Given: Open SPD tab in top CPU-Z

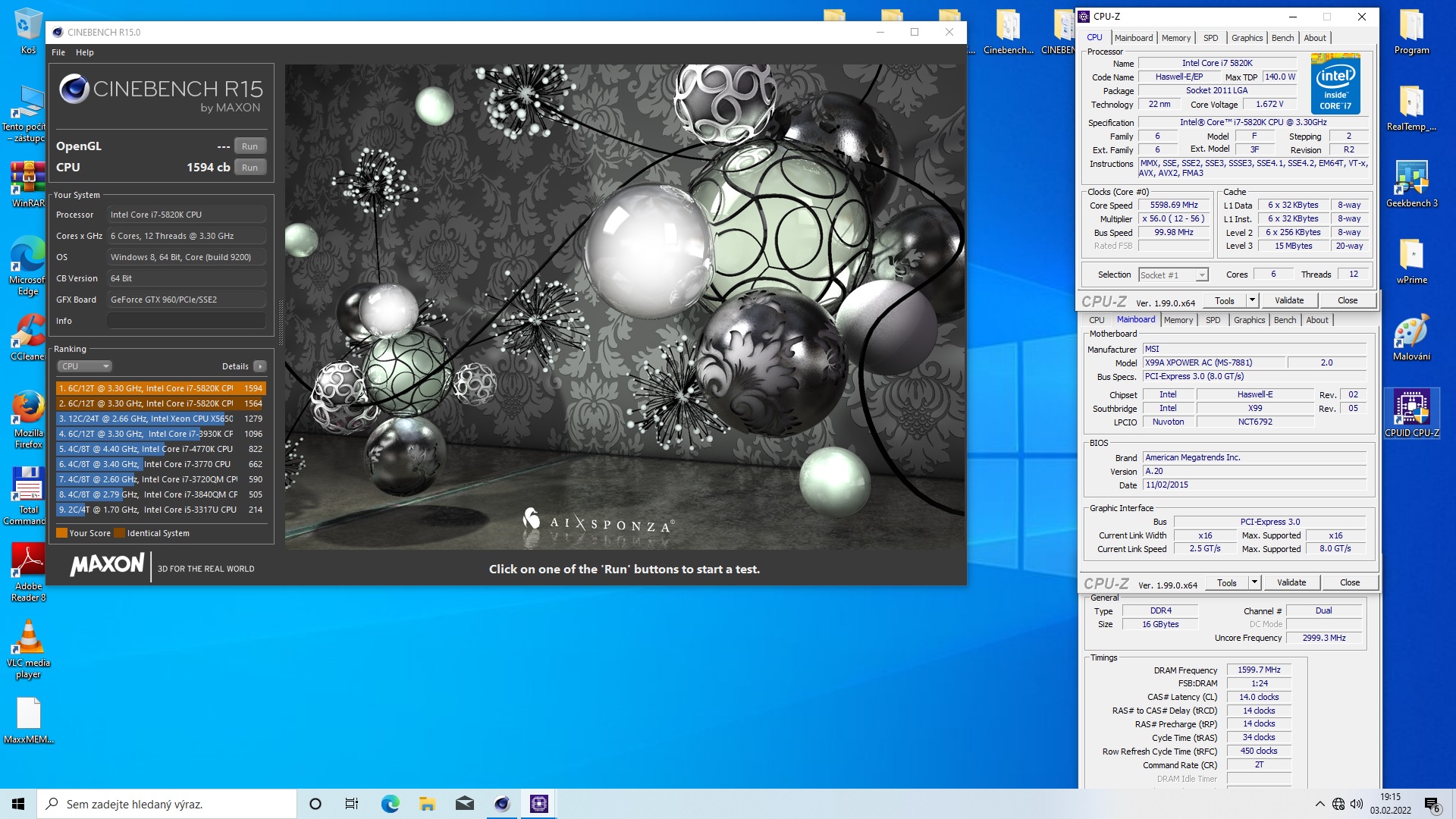Looking at the screenshot, I should (1210, 38).
